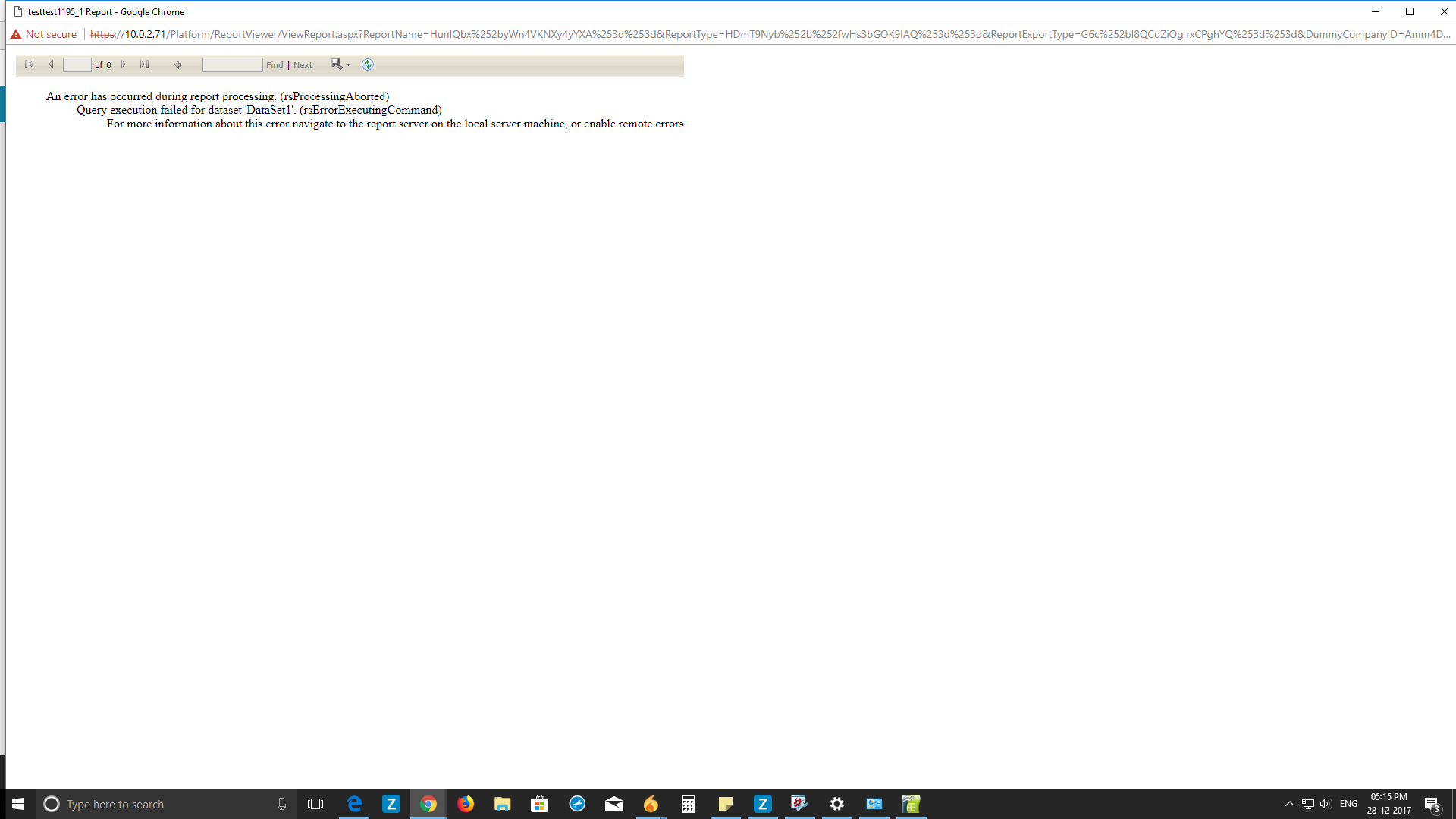
Task: Open the export format dropdown
Action: click(340, 64)
